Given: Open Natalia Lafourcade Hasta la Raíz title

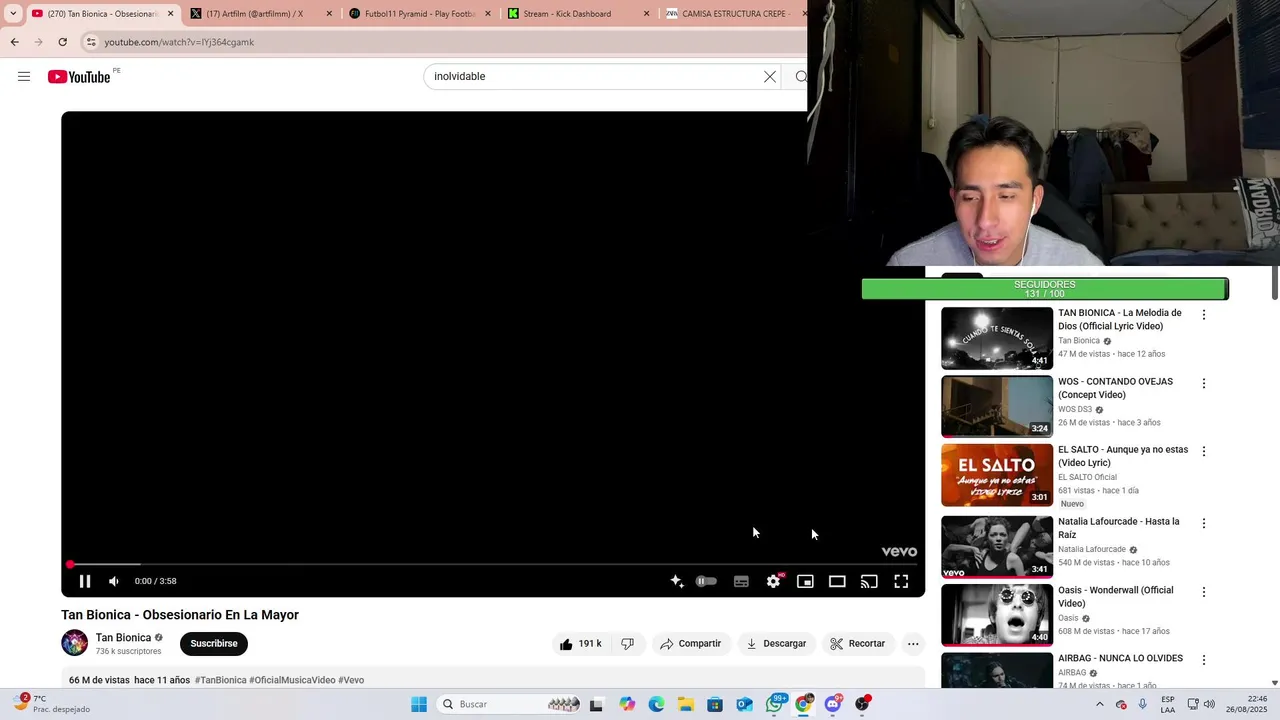Looking at the screenshot, I should tap(1118, 528).
